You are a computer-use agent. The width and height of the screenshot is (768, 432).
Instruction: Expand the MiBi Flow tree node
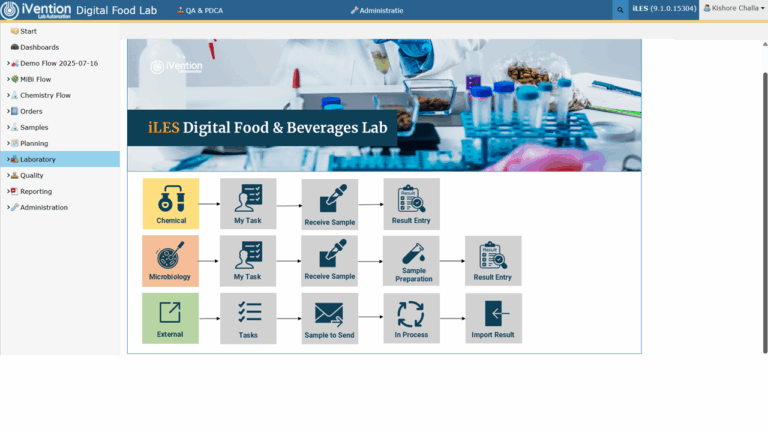[8, 79]
